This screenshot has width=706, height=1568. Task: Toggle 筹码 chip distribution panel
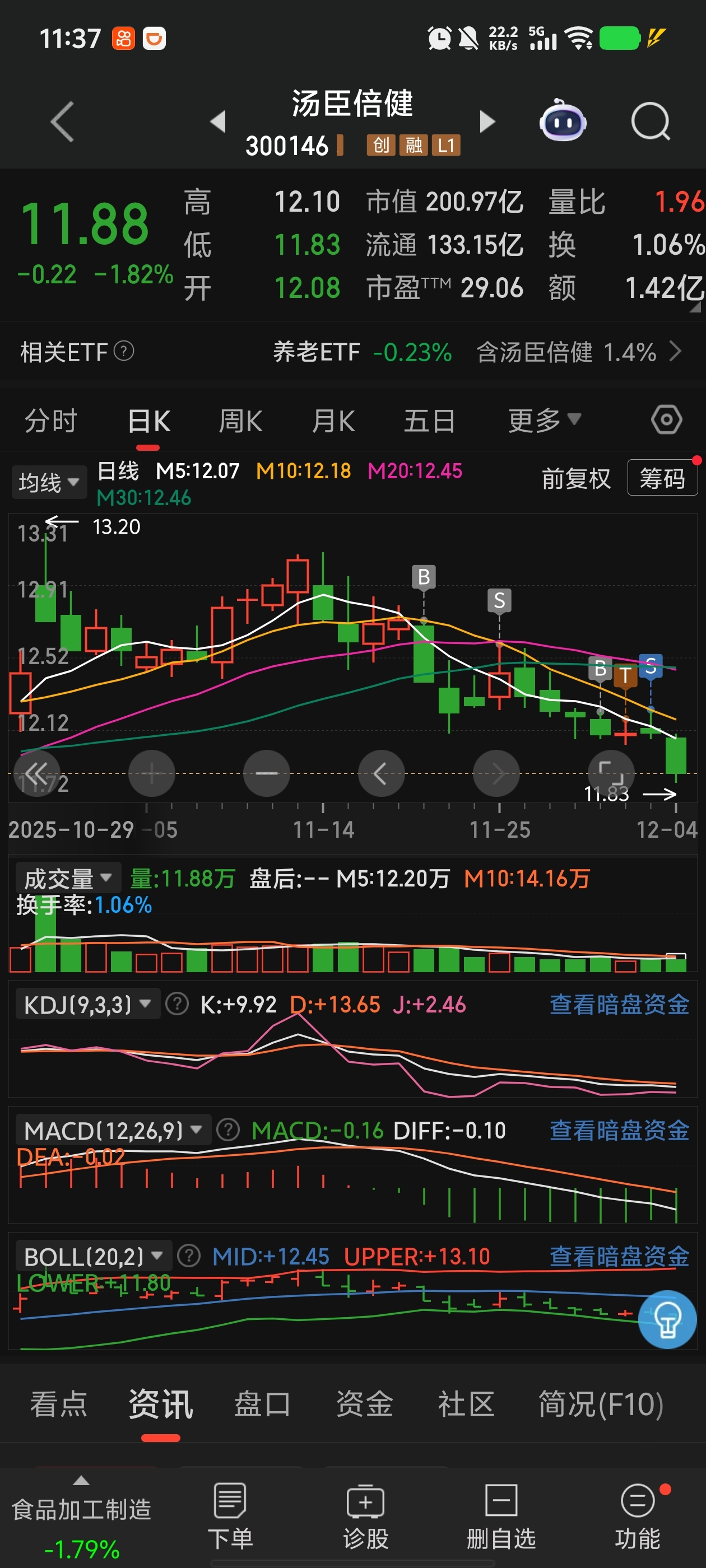pyautogui.click(x=662, y=478)
